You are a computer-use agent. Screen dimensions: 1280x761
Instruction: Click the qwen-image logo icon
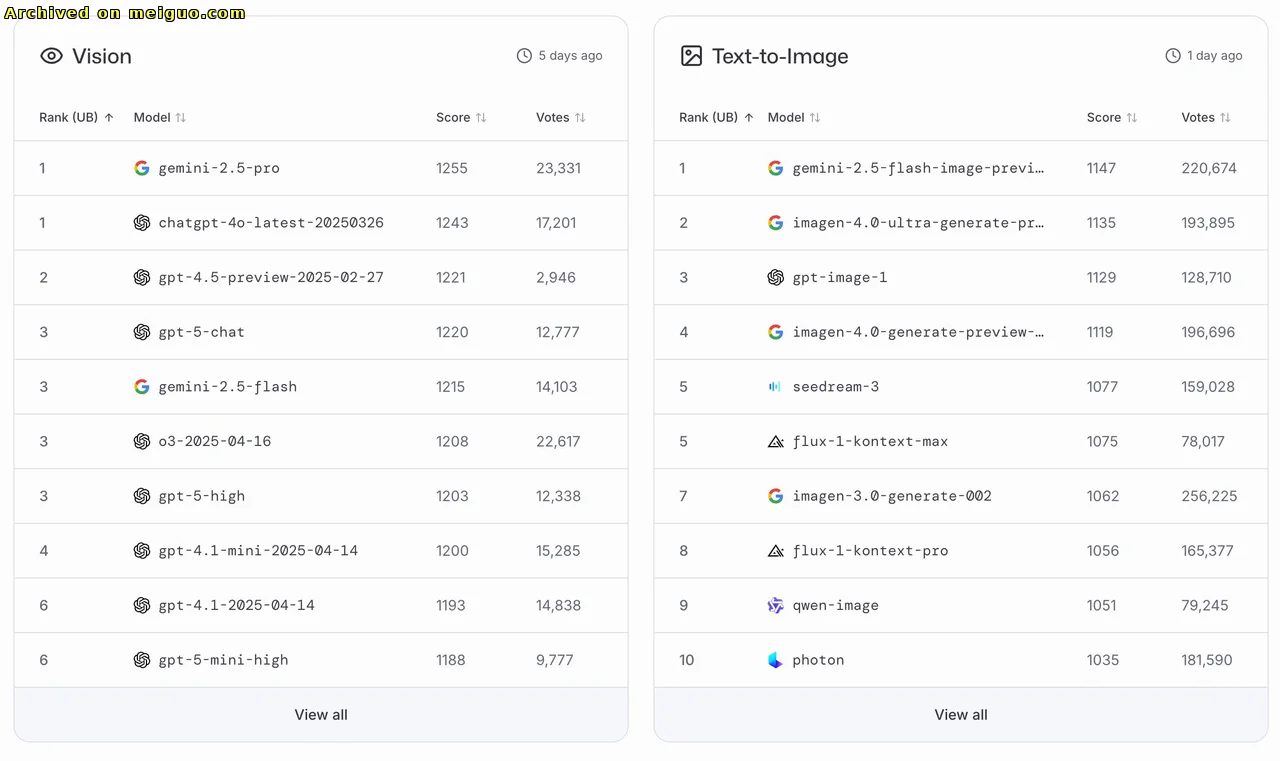point(776,605)
